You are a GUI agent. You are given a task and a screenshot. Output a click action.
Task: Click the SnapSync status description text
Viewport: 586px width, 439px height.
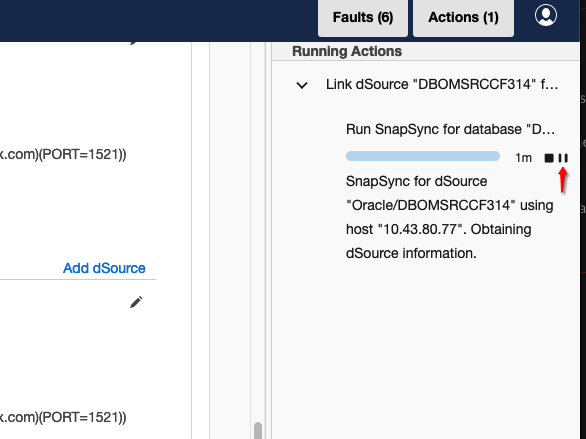click(x=450, y=217)
